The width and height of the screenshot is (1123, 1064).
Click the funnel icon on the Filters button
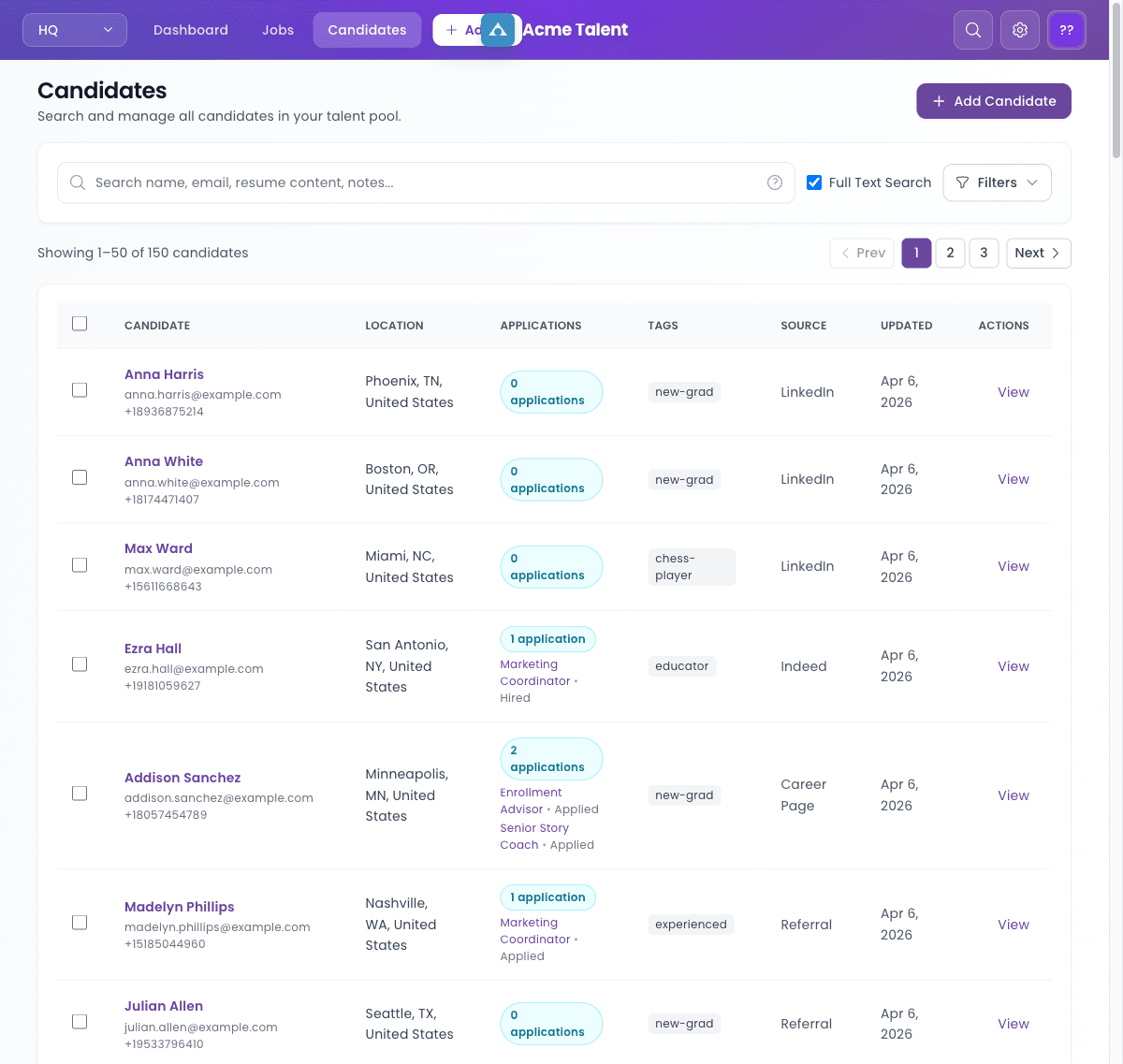962,182
